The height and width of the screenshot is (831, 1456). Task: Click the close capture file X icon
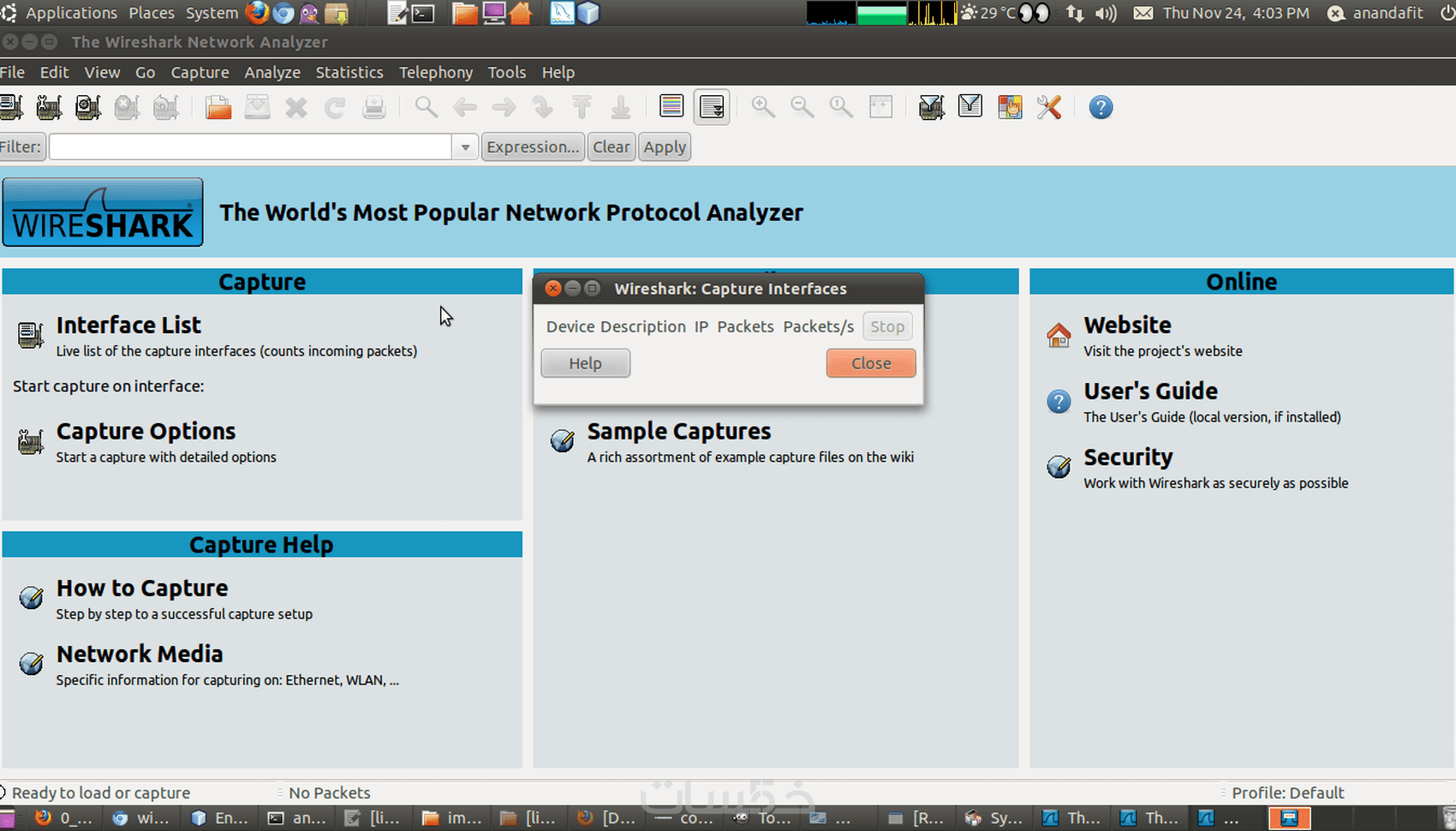(296, 107)
